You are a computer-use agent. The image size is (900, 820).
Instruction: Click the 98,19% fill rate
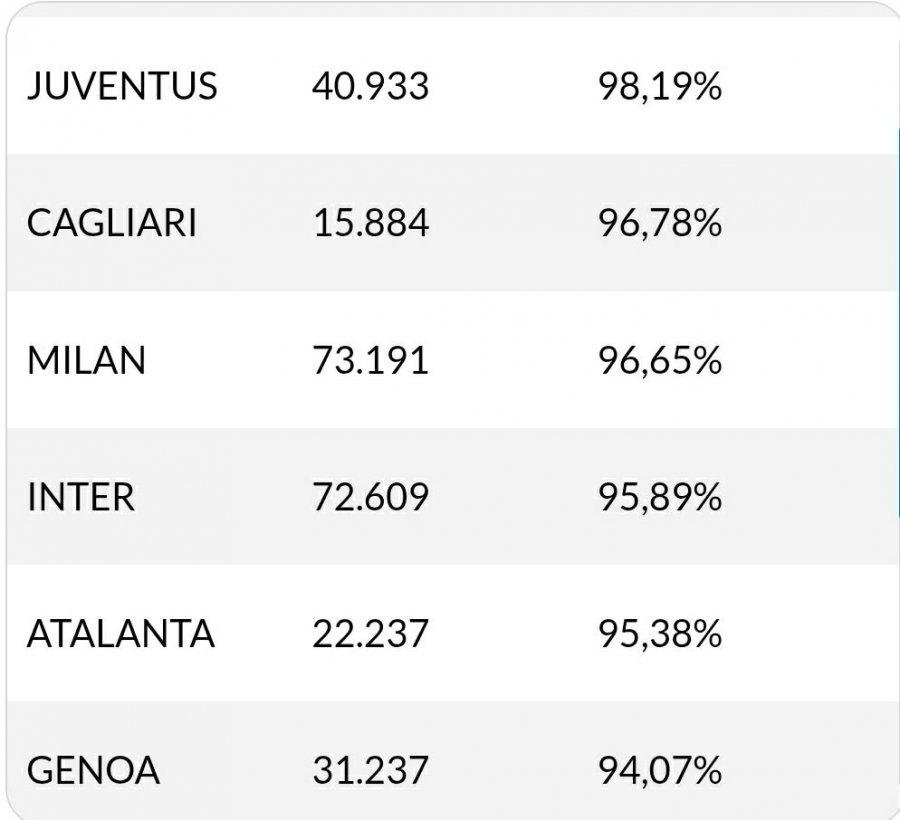tap(659, 86)
